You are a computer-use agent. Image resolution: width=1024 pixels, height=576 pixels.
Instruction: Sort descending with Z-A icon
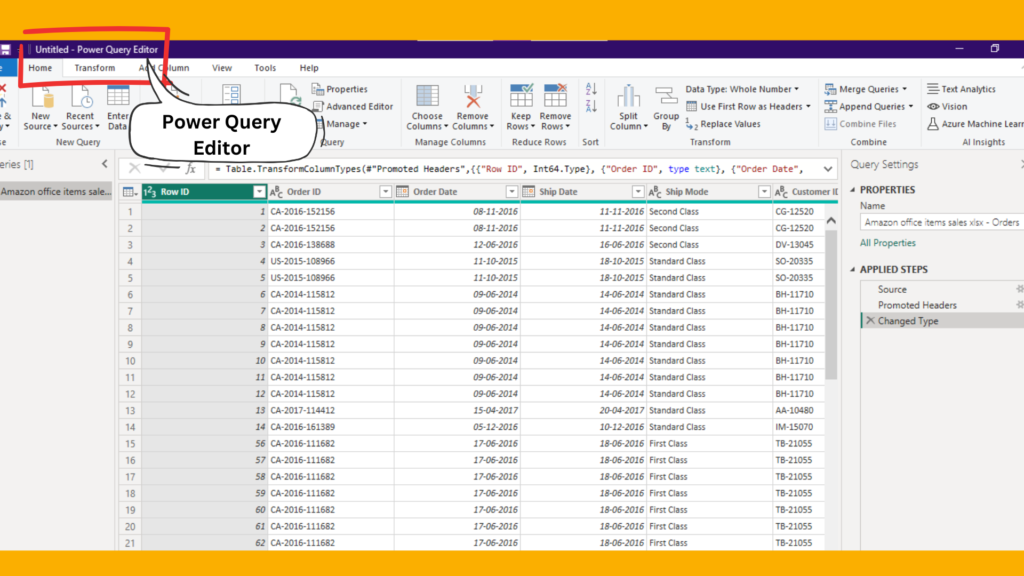[591, 106]
